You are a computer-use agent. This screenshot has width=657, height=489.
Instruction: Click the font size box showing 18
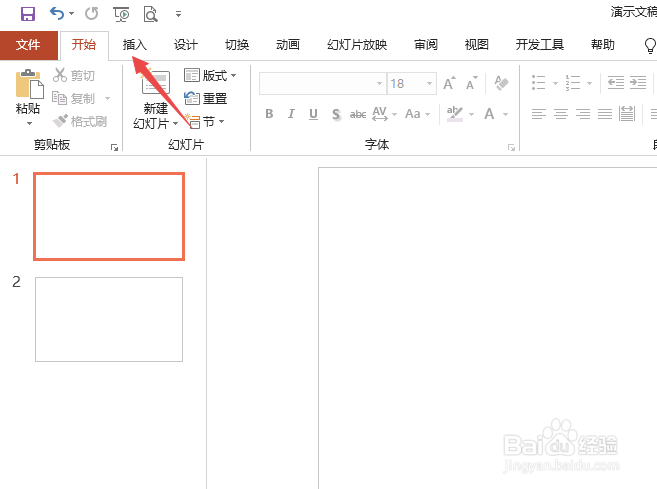(411, 83)
